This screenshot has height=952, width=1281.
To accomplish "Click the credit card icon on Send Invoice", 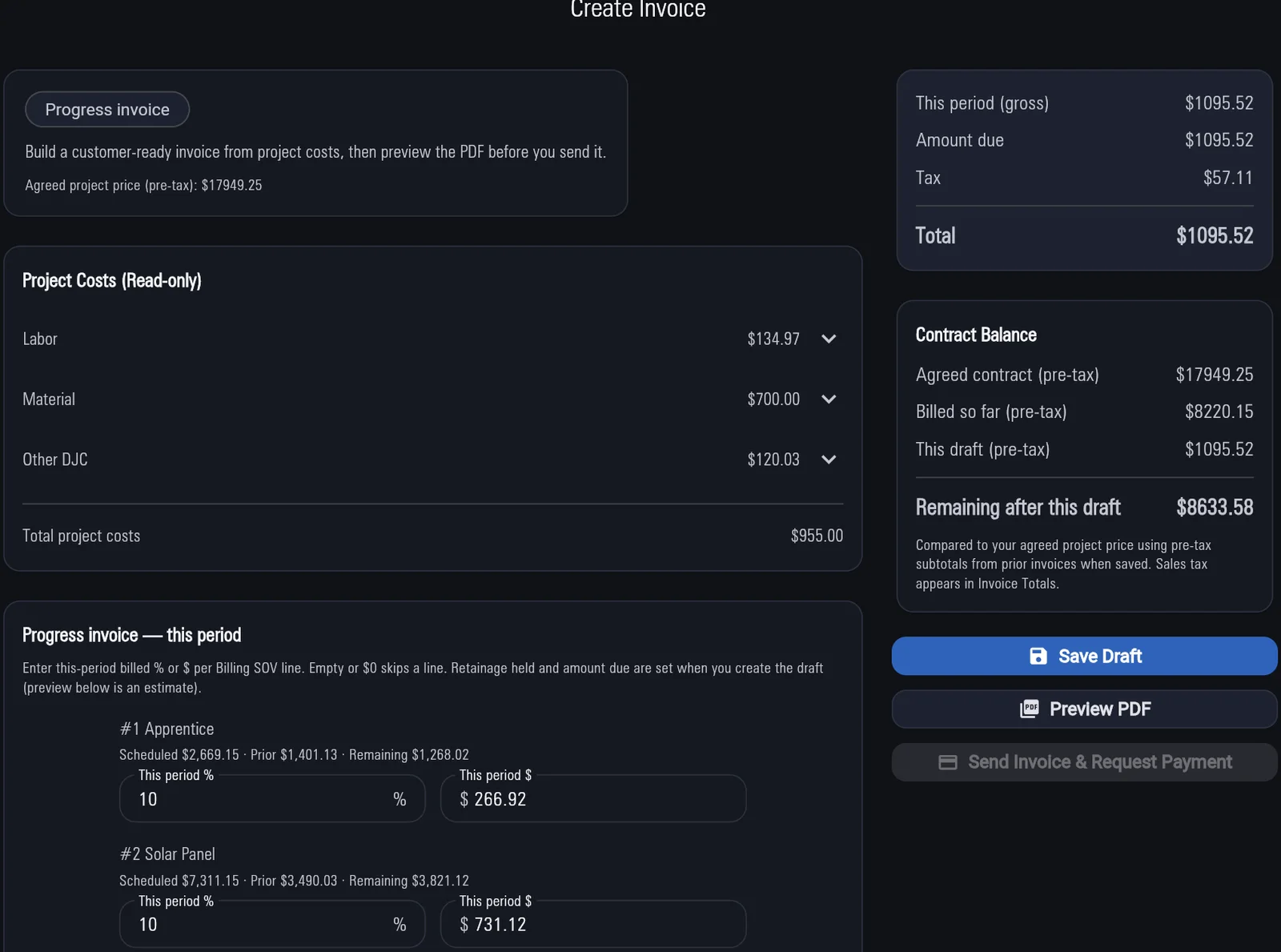I will coord(948,762).
